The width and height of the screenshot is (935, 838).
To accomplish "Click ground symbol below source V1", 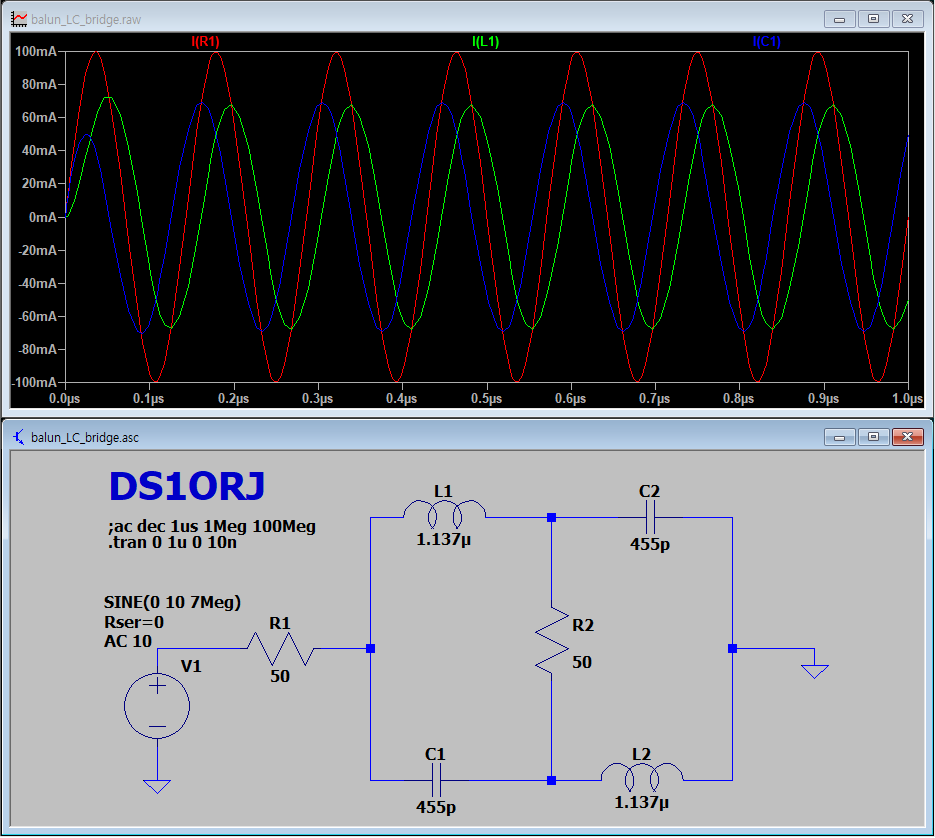I will pyautogui.click(x=157, y=786).
